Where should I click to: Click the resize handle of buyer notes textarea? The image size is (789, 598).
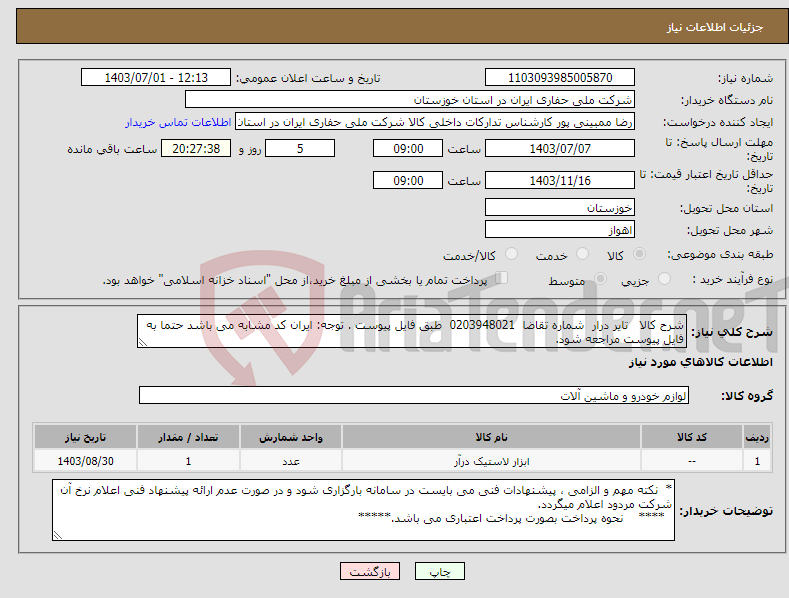pyautogui.click(x=58, y=535)
